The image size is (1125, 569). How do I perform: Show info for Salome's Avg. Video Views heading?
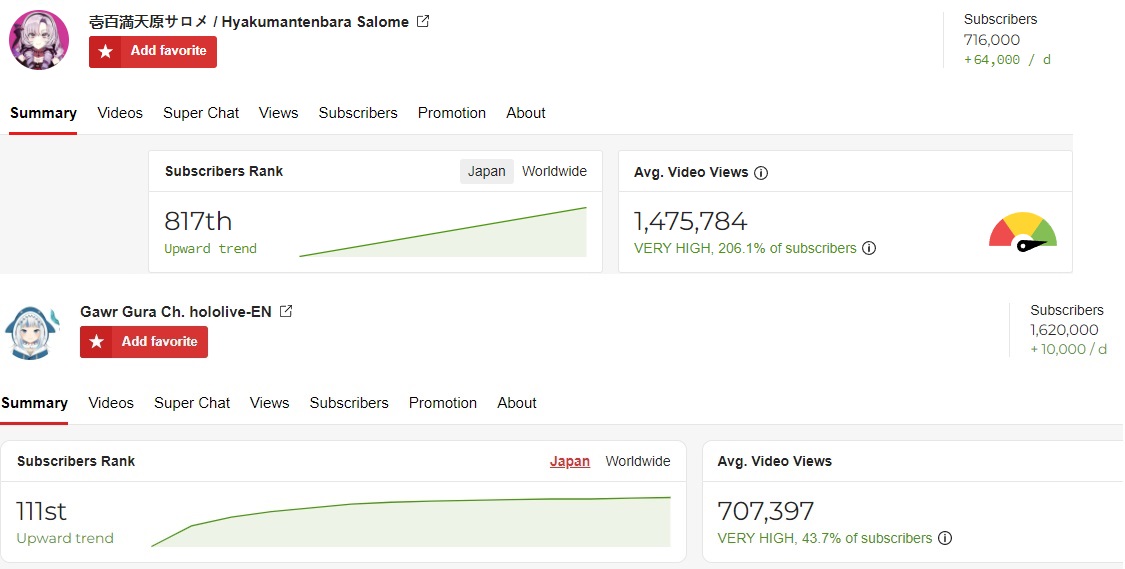point(761,173)
